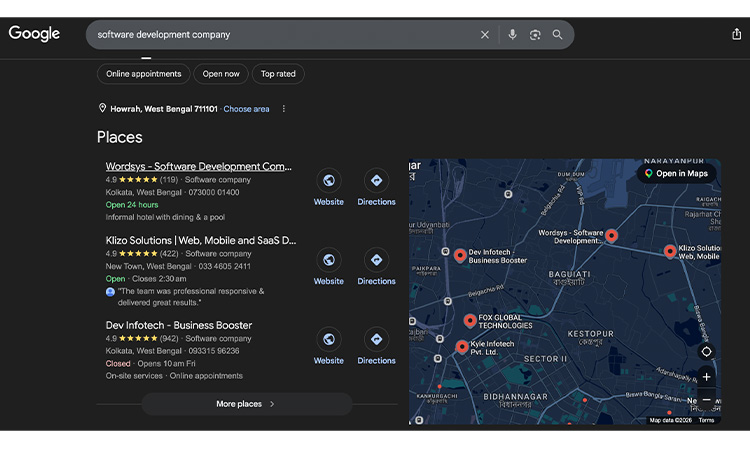Clear the search box with the X icon
This screenshot has height=450, width=750.
point(485,34)
